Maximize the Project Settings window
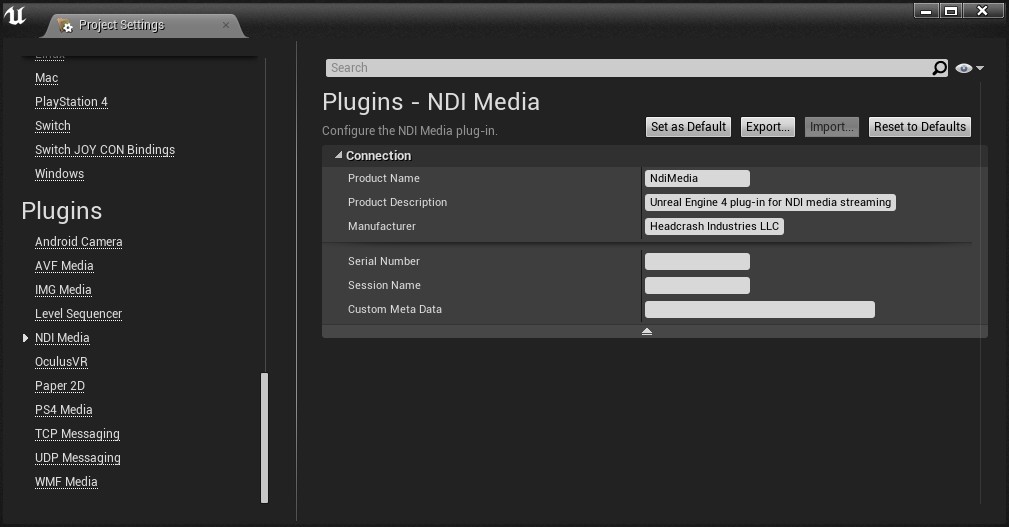 [951, 11]
